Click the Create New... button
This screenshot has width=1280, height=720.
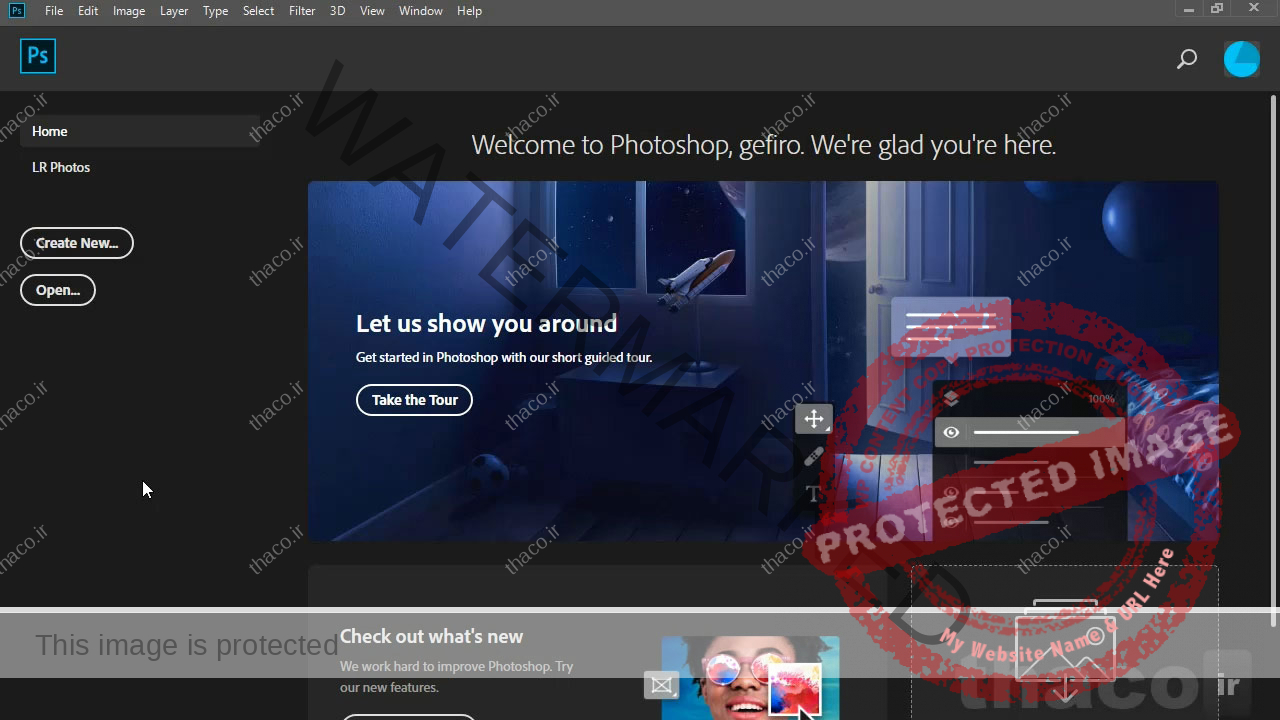coord(77,243)
